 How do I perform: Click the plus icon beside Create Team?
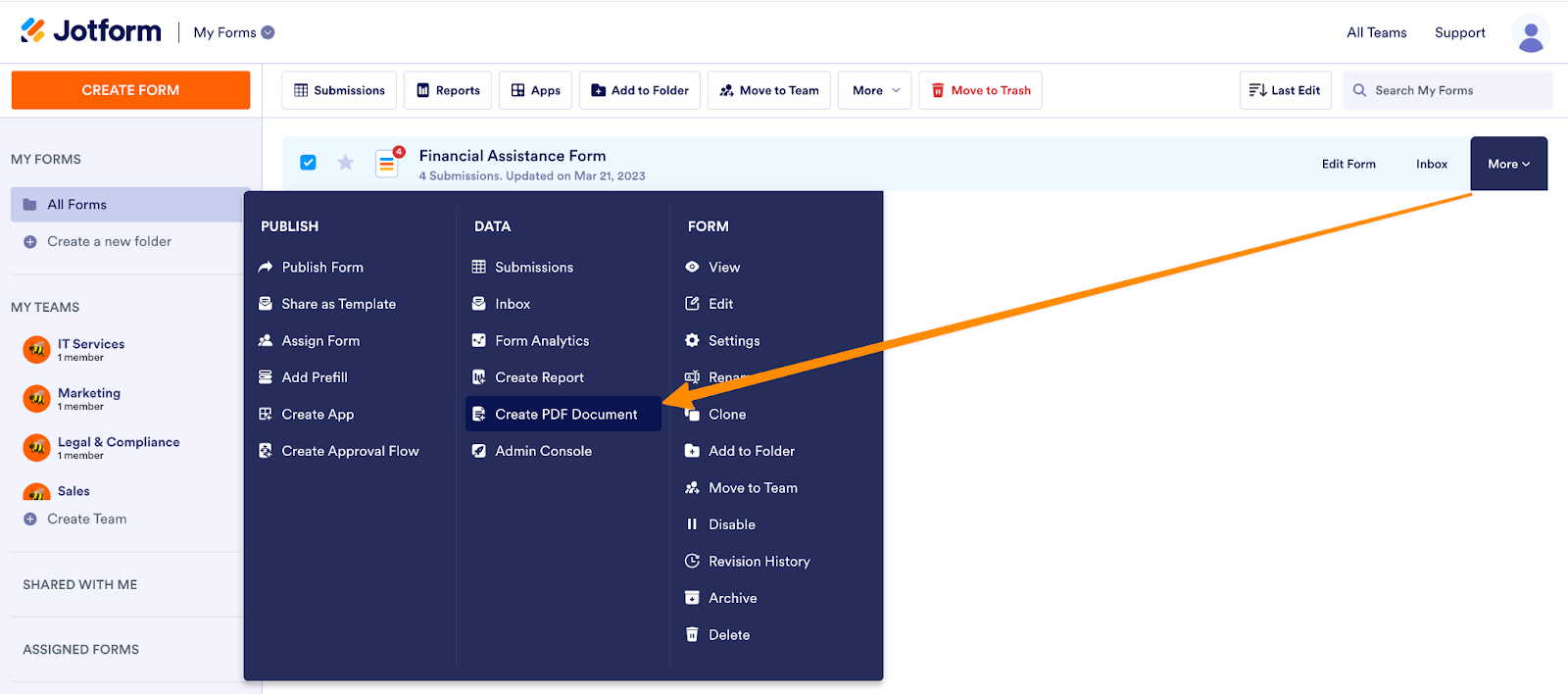pyautogui.click(x=30, y=520)
